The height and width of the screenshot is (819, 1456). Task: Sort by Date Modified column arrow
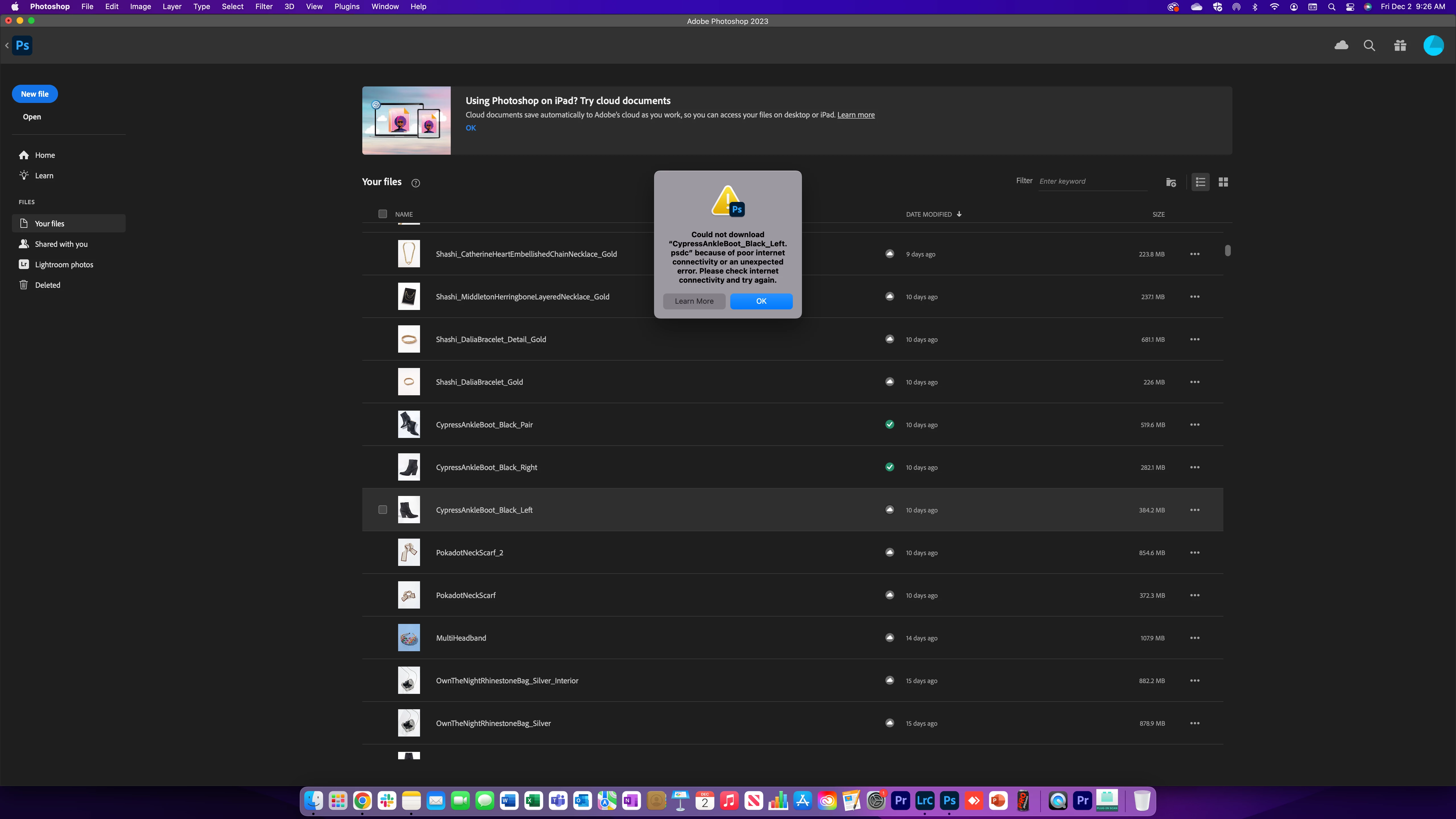[959, 214]
